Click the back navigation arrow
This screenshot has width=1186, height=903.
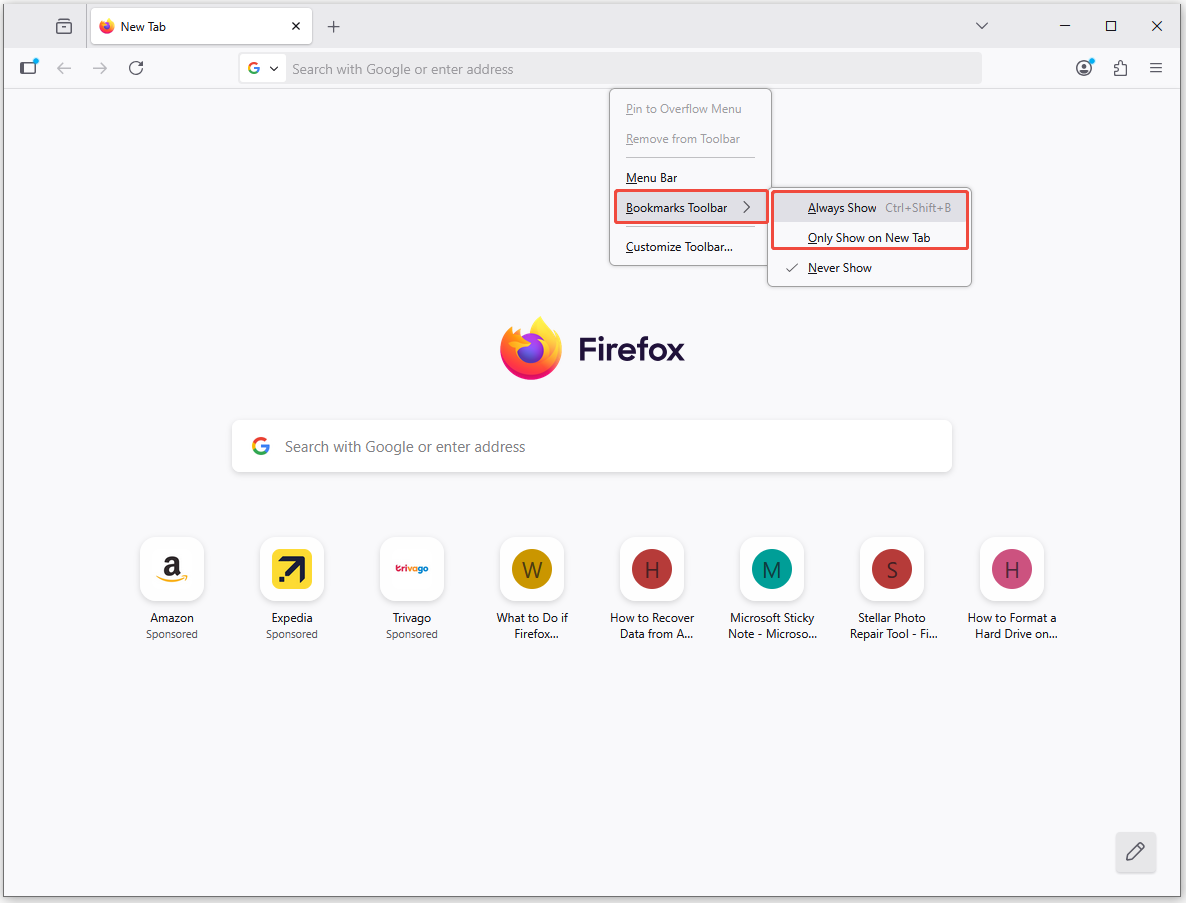[64, 68]
